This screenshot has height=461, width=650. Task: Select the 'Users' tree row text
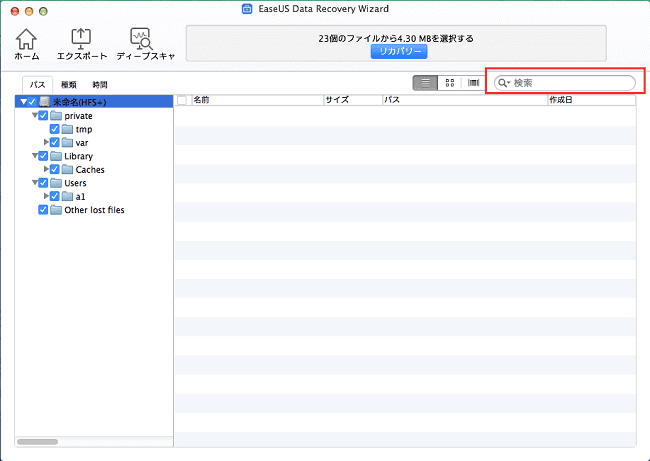tap(75, 183)
